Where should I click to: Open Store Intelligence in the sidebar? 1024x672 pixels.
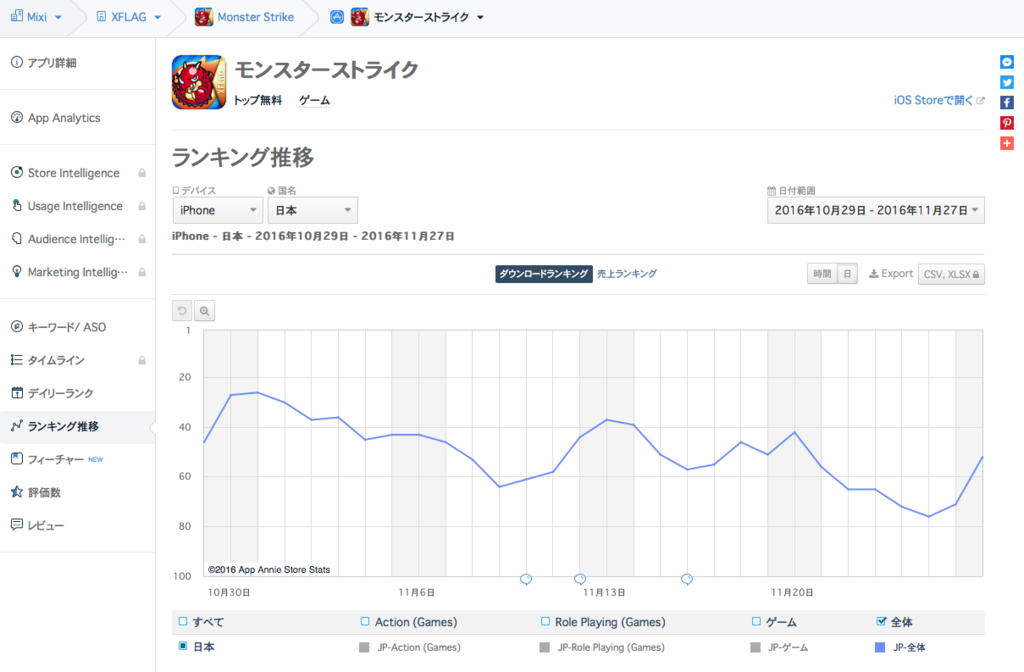(x=73, y=173)
